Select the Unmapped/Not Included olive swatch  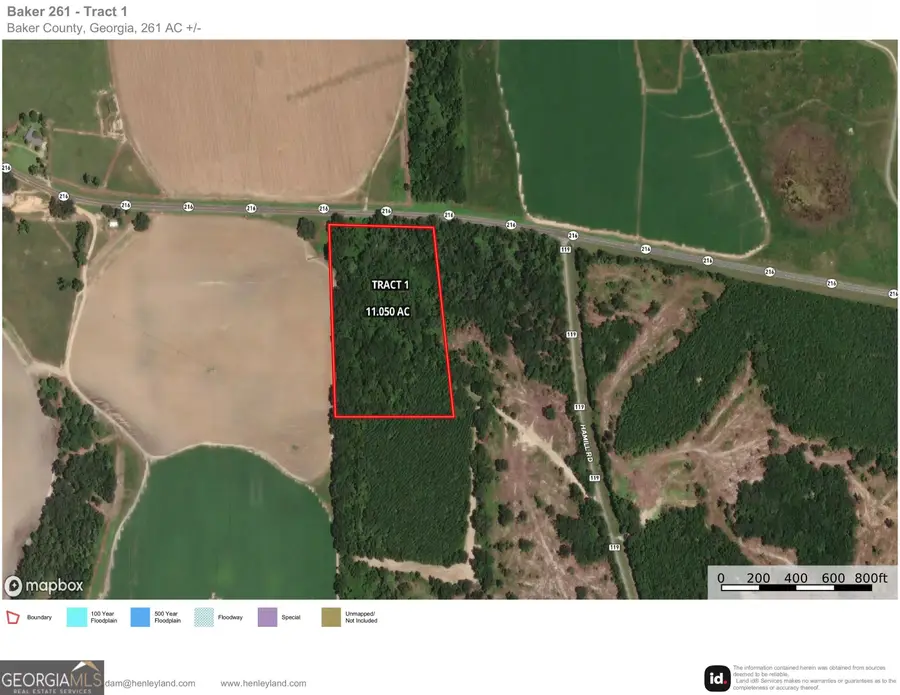point(331,618)
